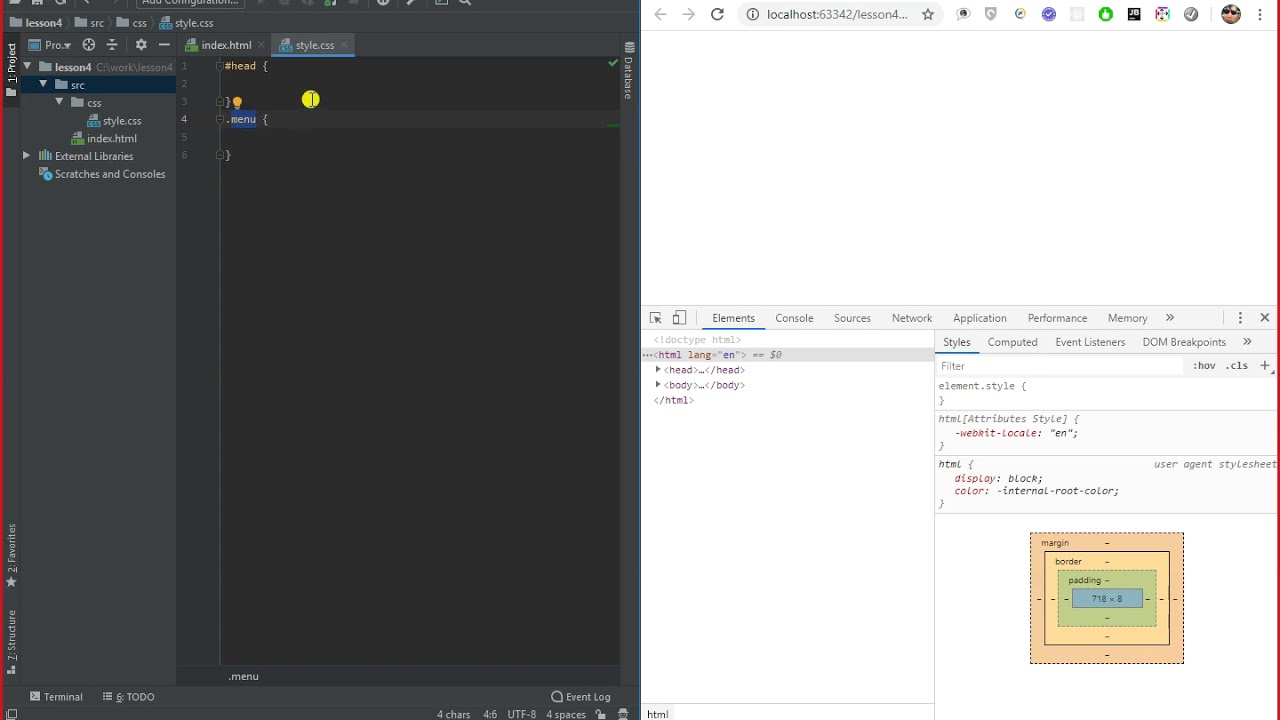
Task: Bookmark page with star icon
Action: tap(928, 14)
